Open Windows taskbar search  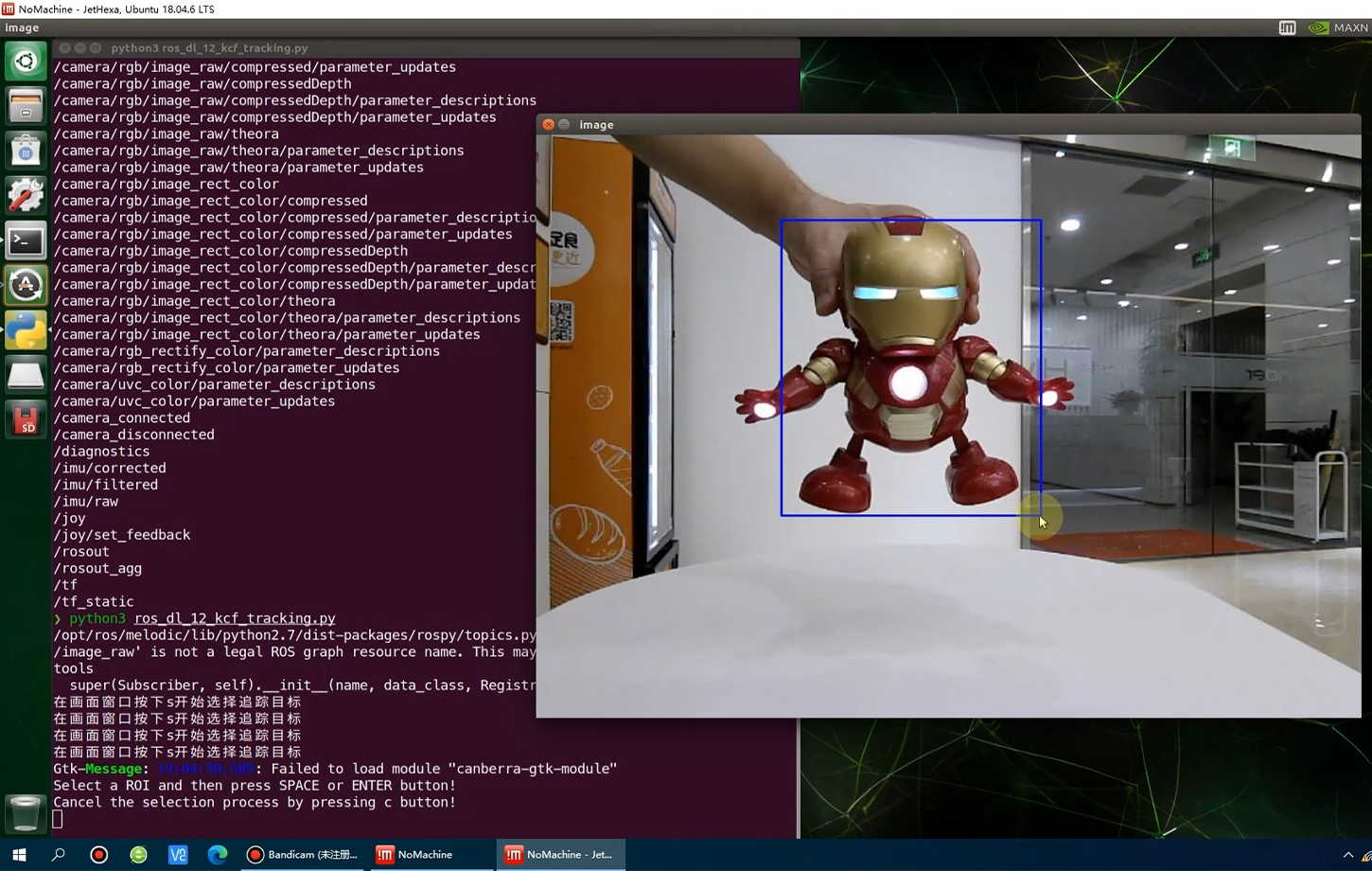point(59,854)
